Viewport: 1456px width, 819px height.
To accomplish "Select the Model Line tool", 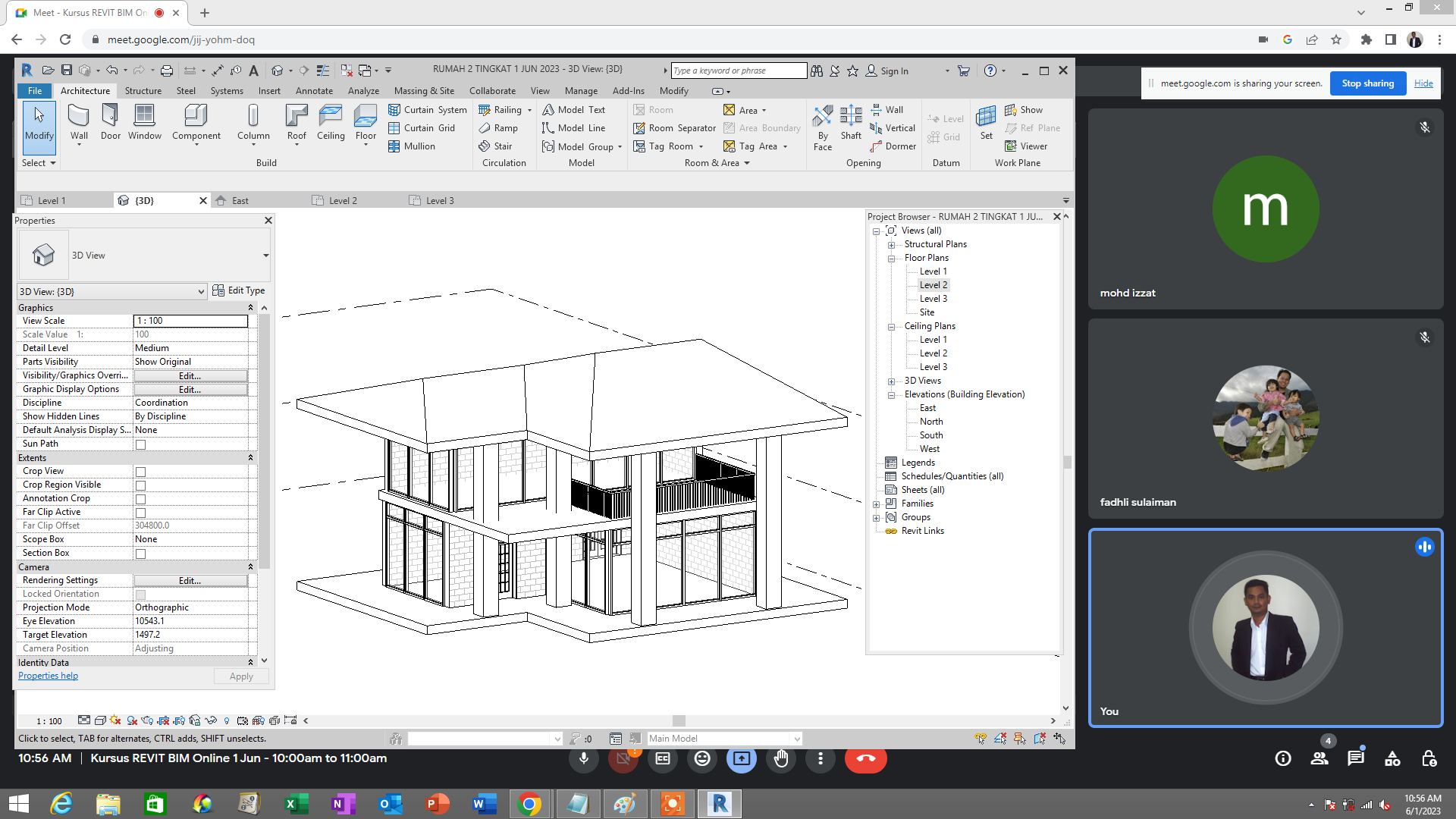I will (x=573, y=128).
